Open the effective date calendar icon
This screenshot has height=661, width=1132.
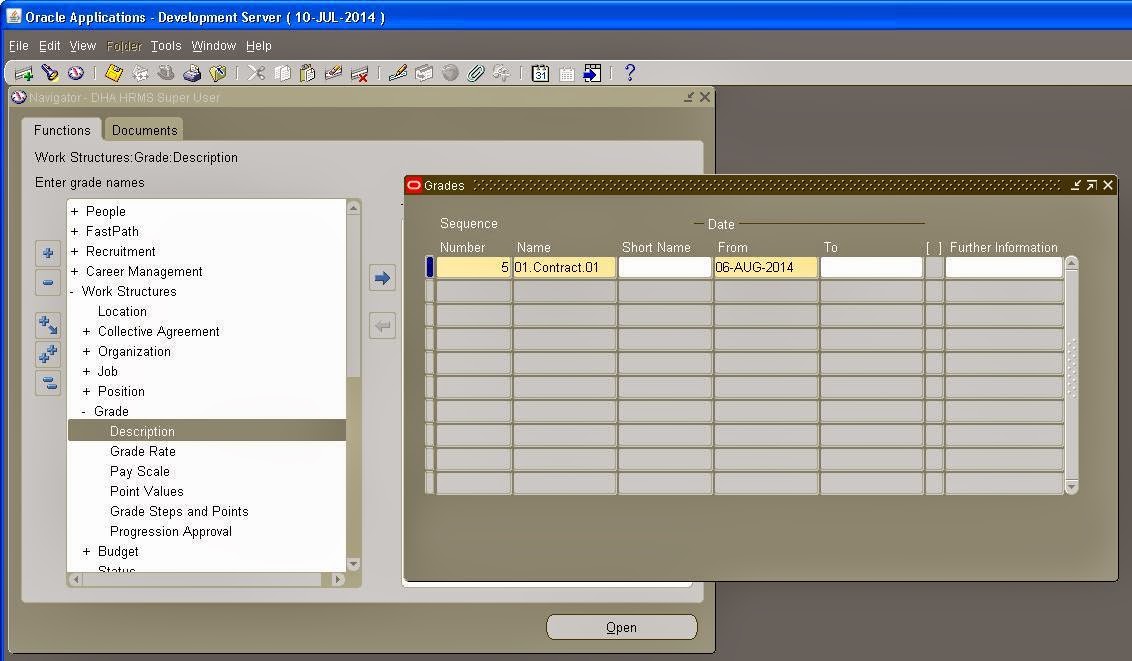[x=540, y=73]
